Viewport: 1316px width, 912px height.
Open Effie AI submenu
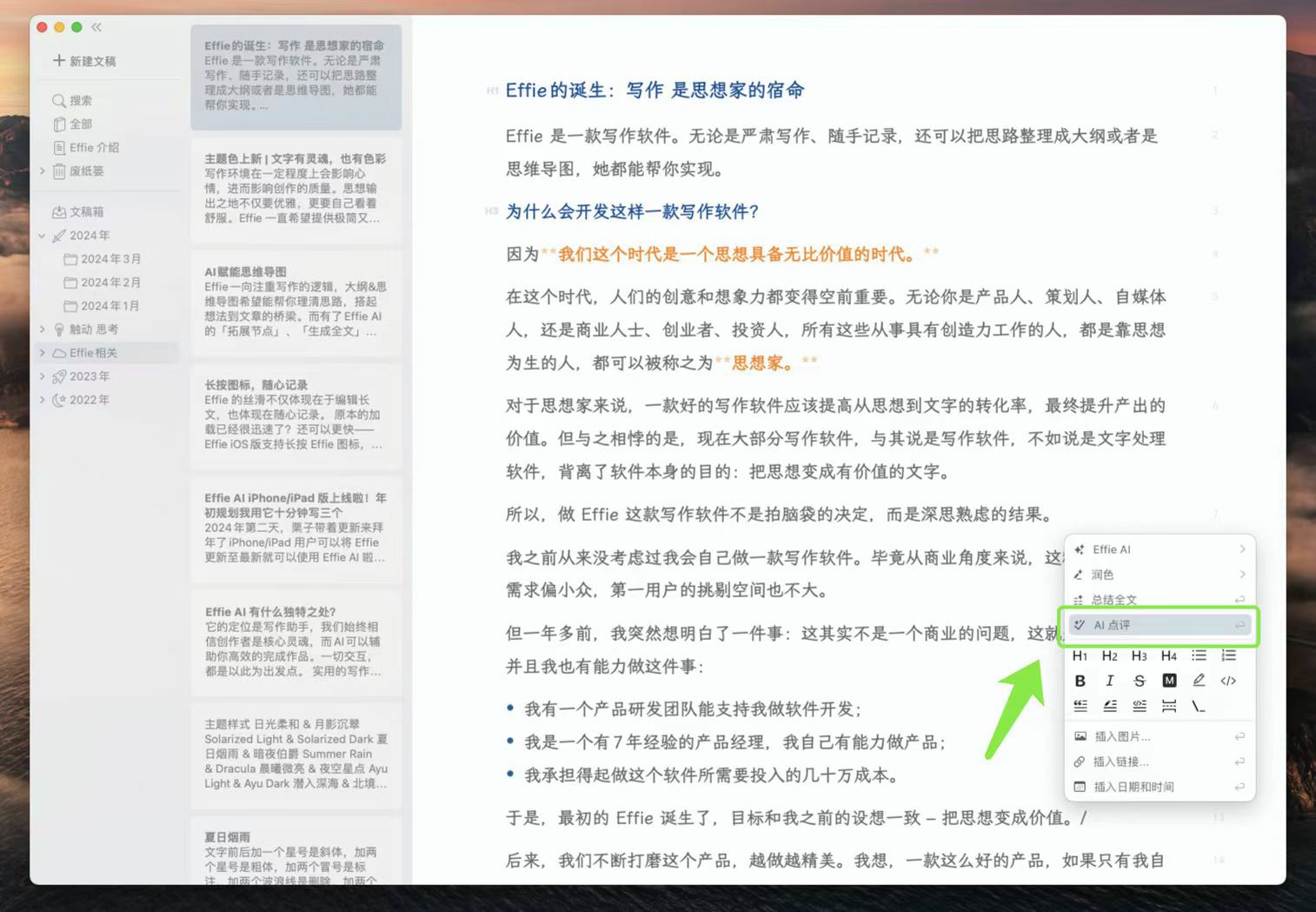[1160, 549]
